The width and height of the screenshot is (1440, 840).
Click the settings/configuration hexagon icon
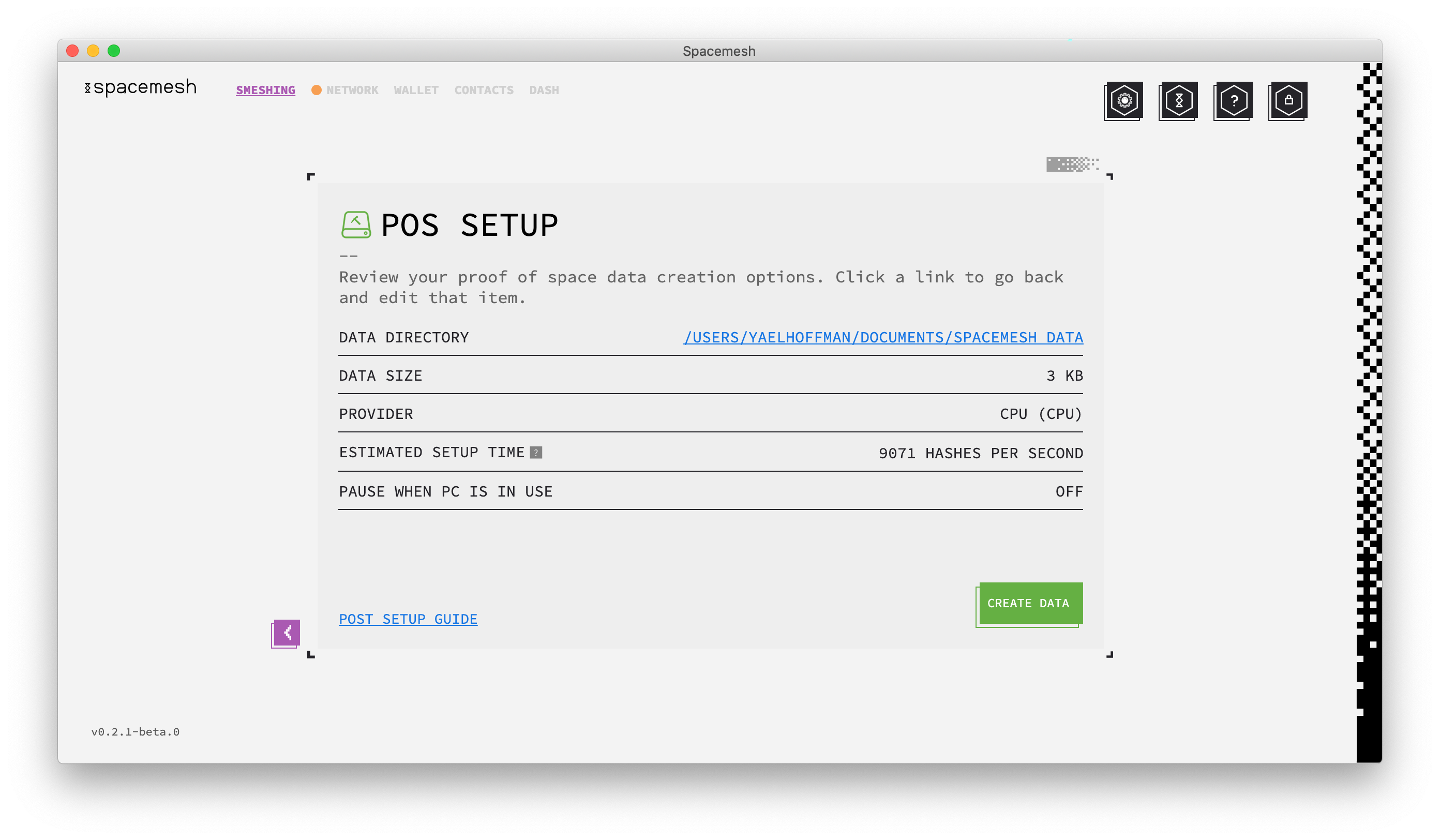(1125, 100)
